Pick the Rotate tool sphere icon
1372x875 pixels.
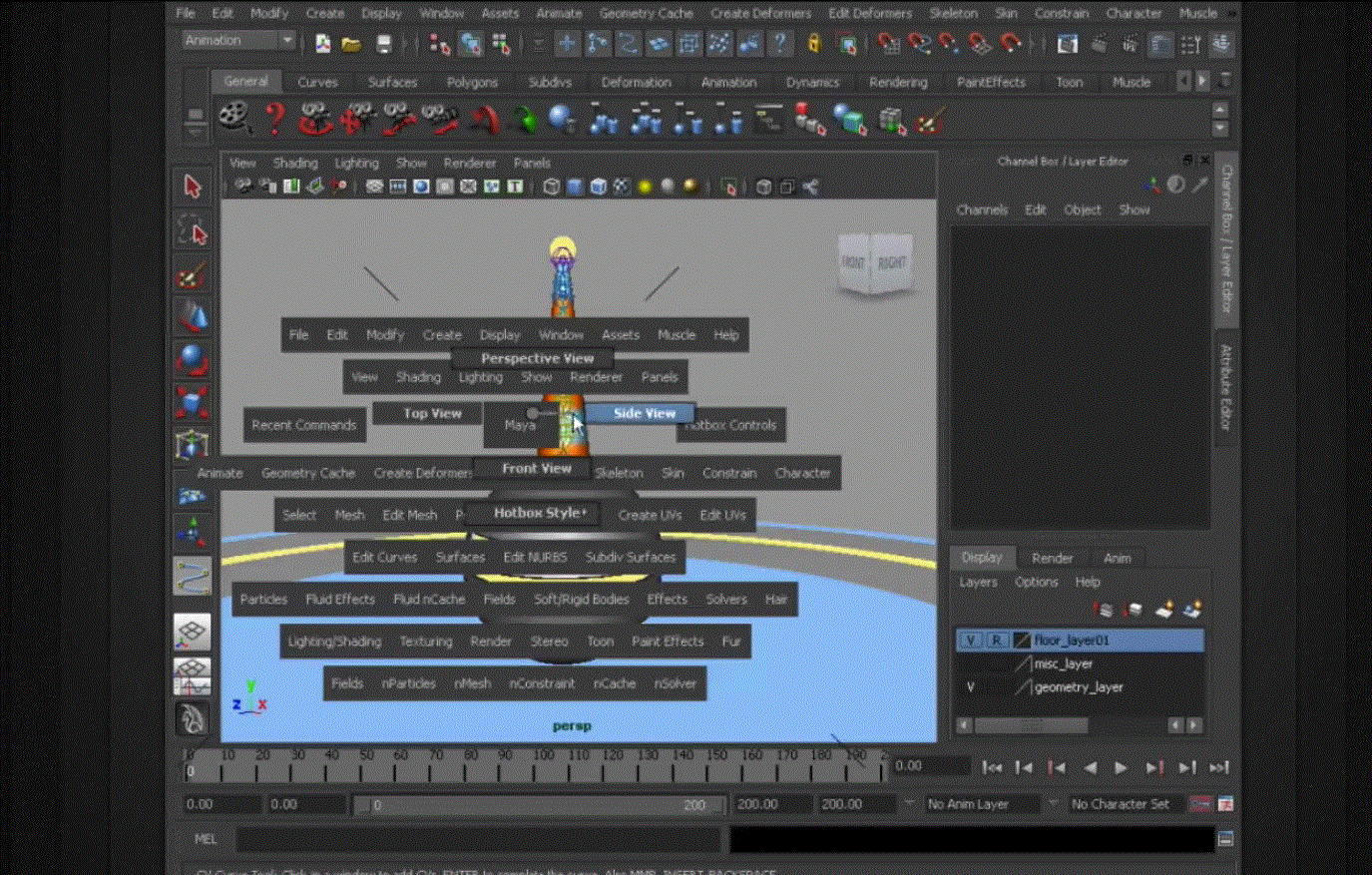point(193,359)
